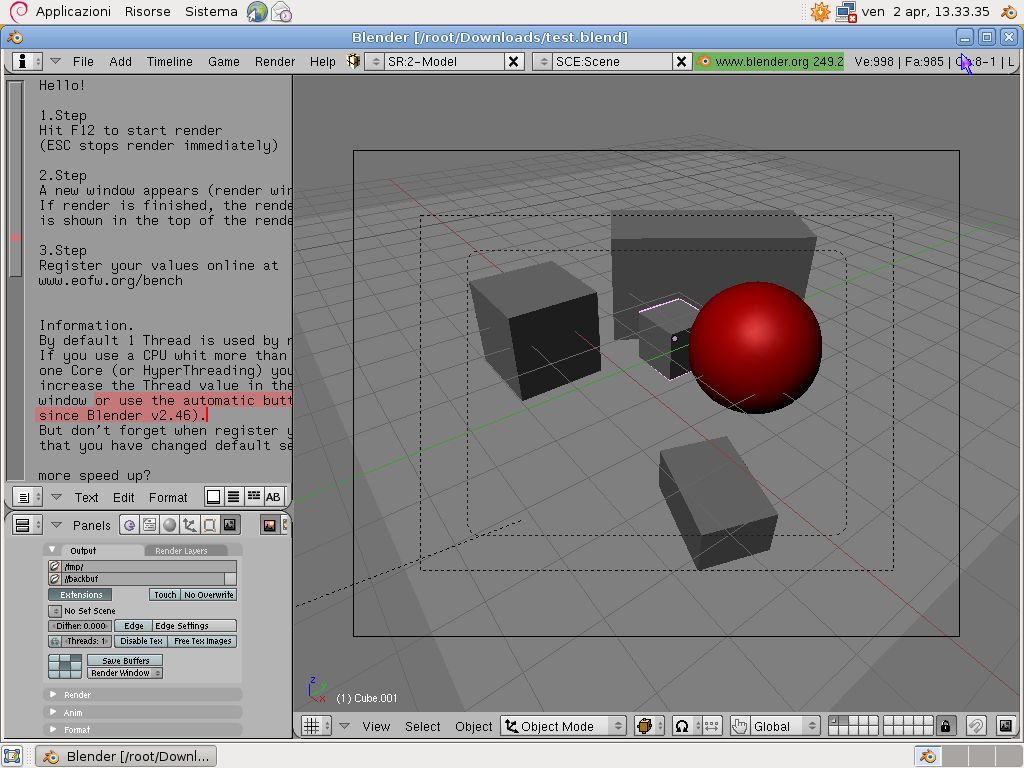
Task: Open the Object context buttons (axes icon)
Action: click(189, 525)
